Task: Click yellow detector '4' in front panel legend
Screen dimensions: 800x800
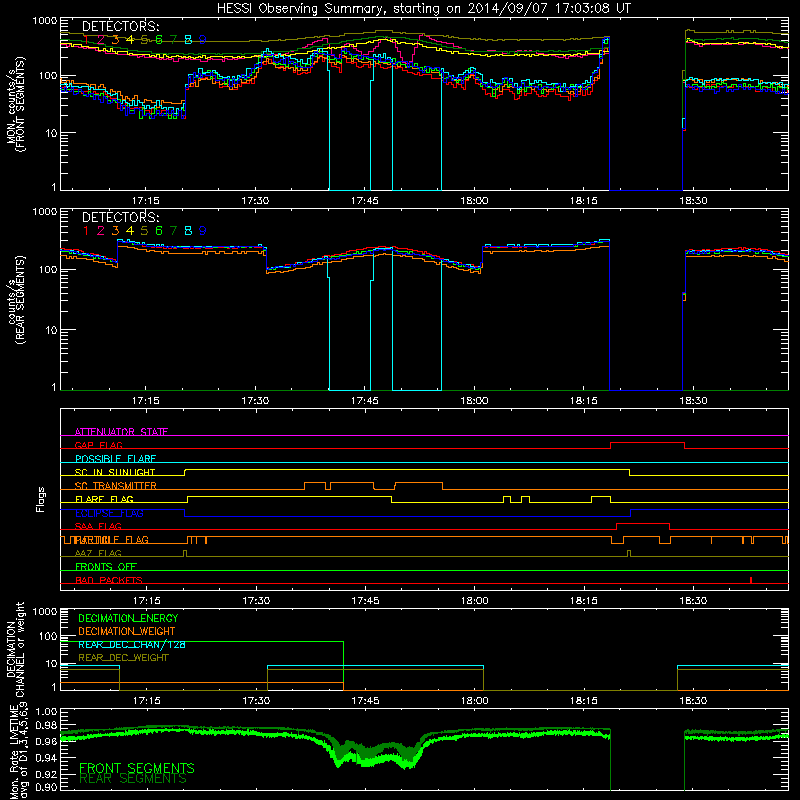Action: click(x=130, y=40)
